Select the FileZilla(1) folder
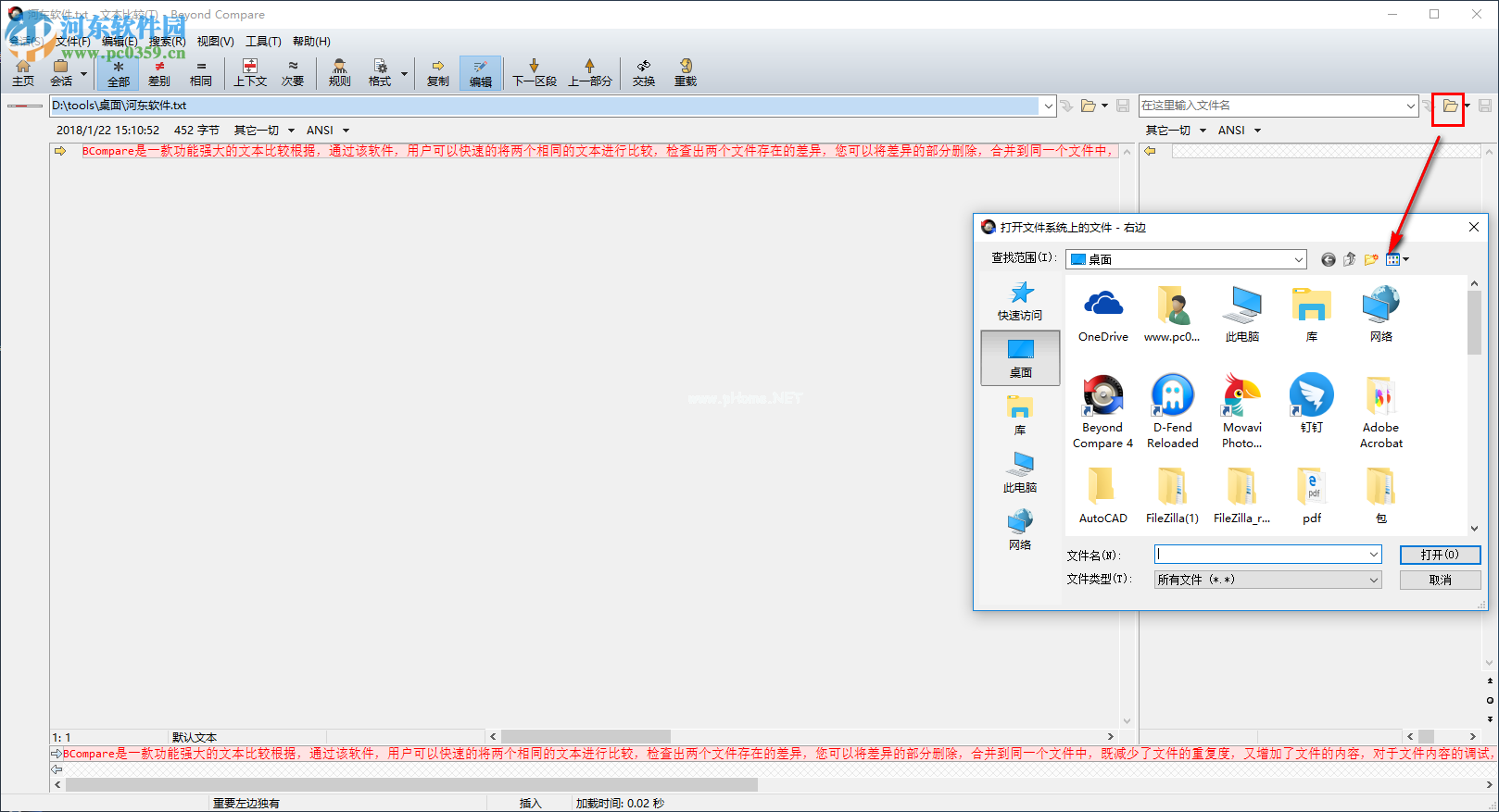Screen dimensions: 1499x812 pyautogui.click(x=1172, y=495)
